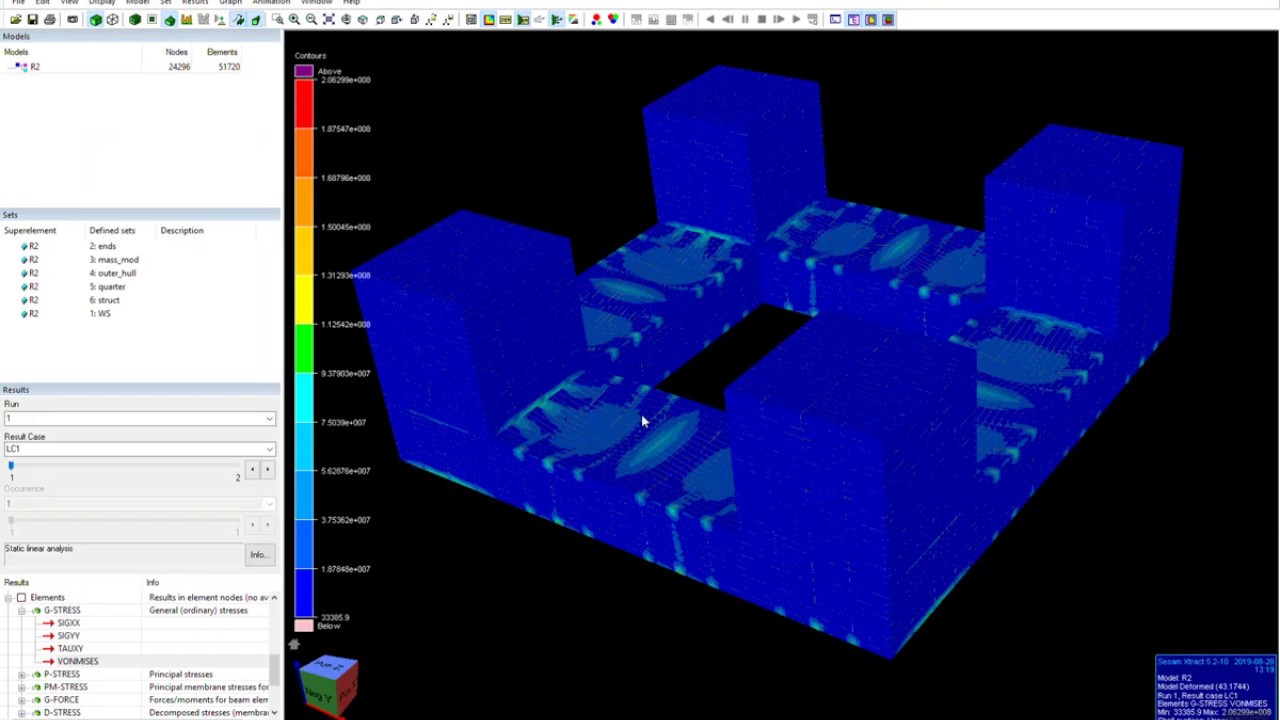Open the Results menu
Viewport: 1280px width, 720px height.
[195, 3]
